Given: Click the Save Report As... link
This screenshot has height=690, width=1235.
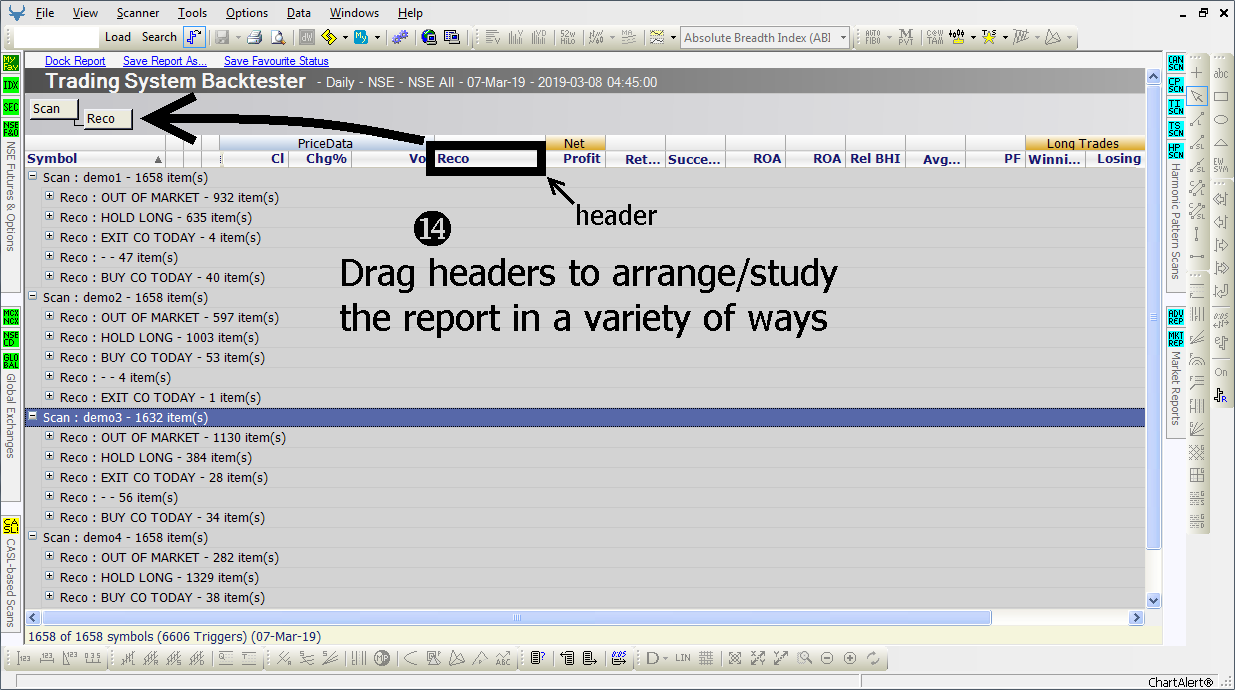Looking at the screenshot, I should pos(165,61).
